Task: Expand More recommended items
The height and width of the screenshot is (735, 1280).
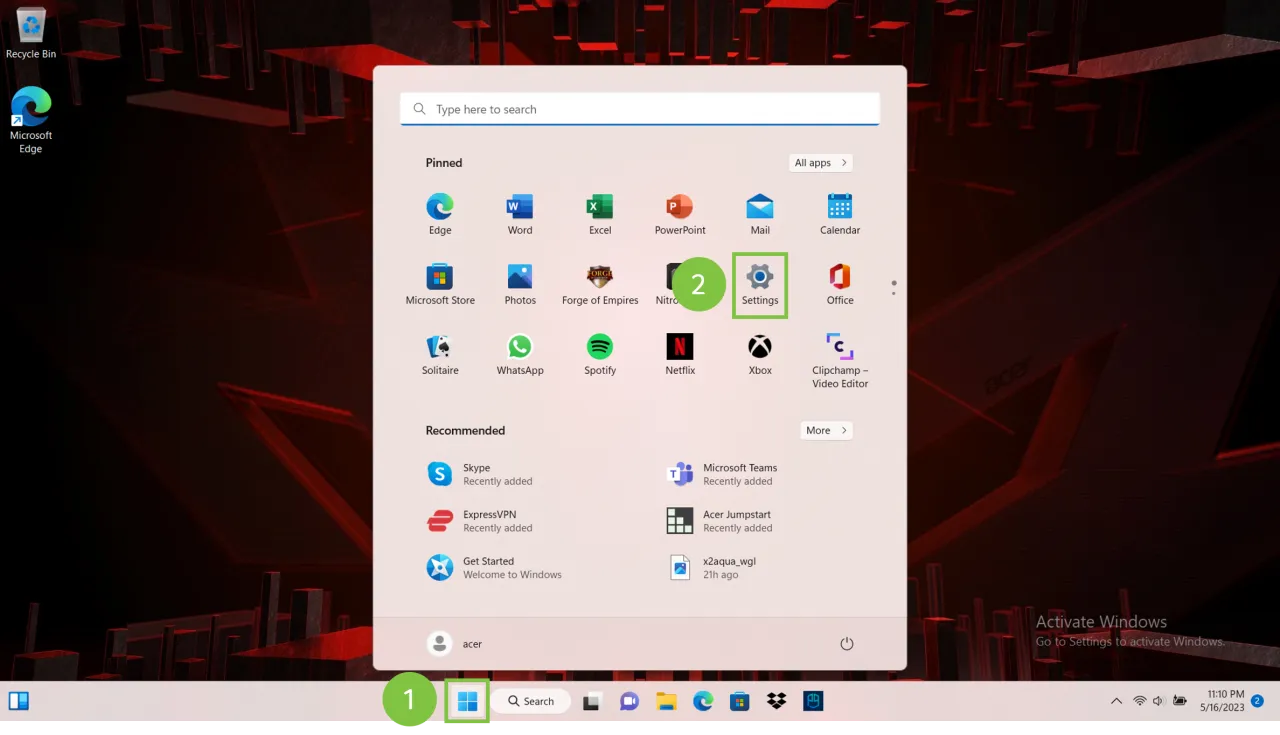Action: (x=826, y=431)
